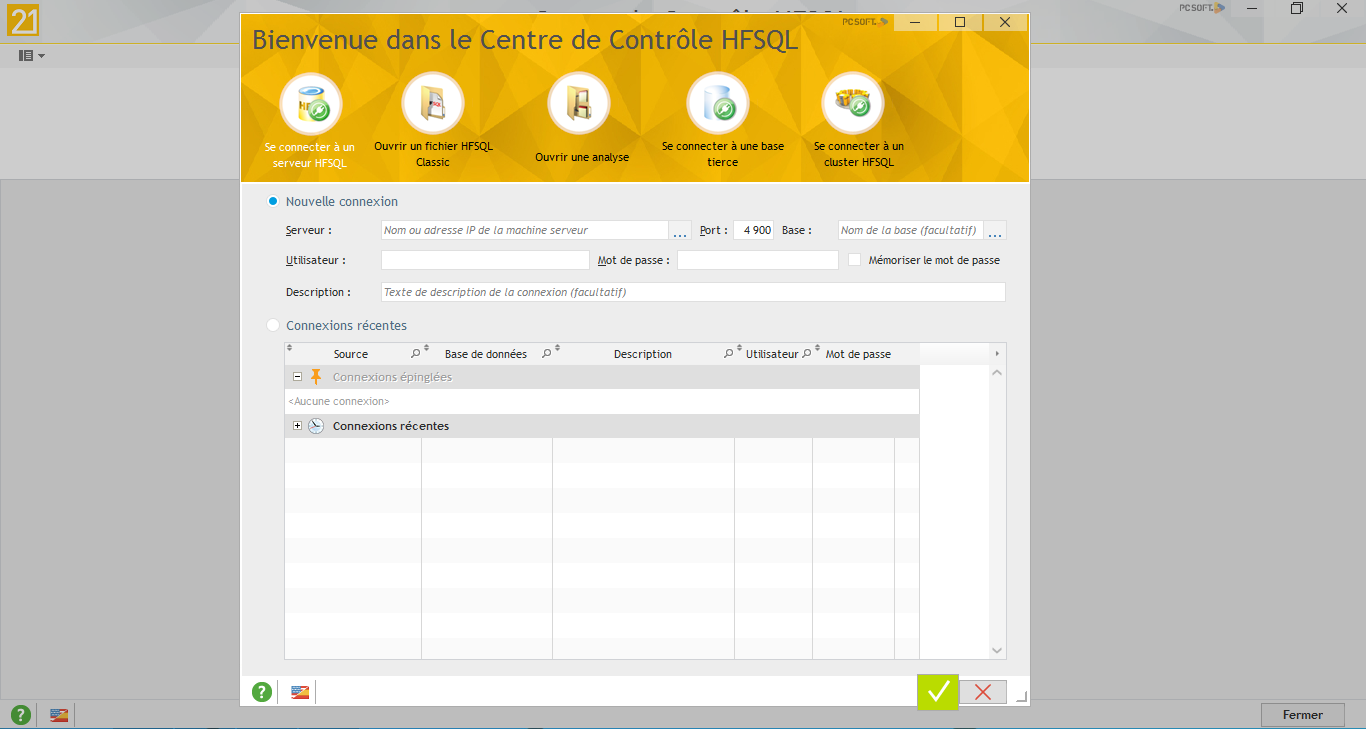Click the 'Fermer' button in the main window
The width and height of the screenshot is (1366, 729).
[1303, 715]
